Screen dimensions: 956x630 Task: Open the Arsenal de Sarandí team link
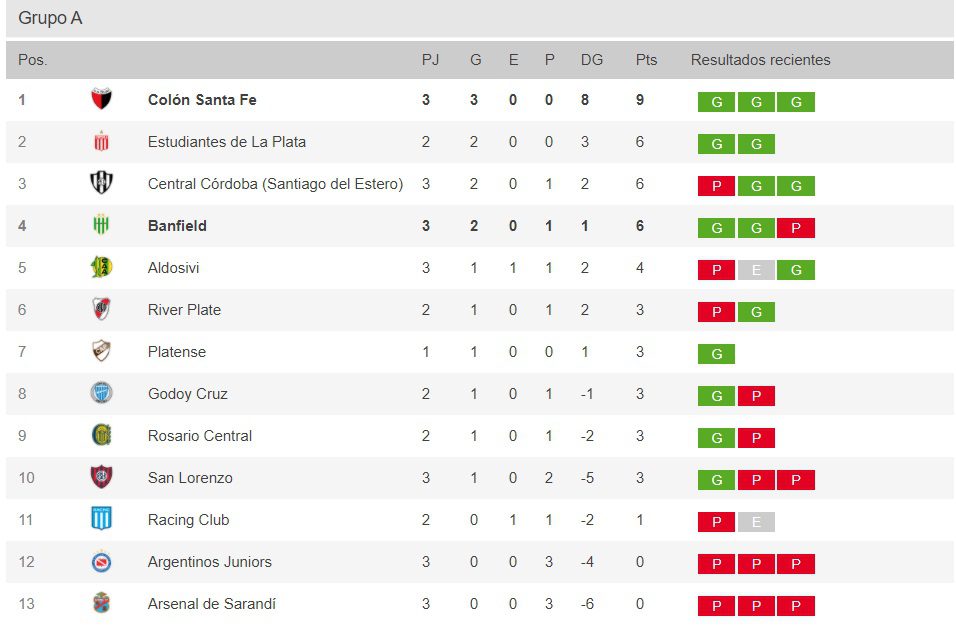tap(212, 604)
